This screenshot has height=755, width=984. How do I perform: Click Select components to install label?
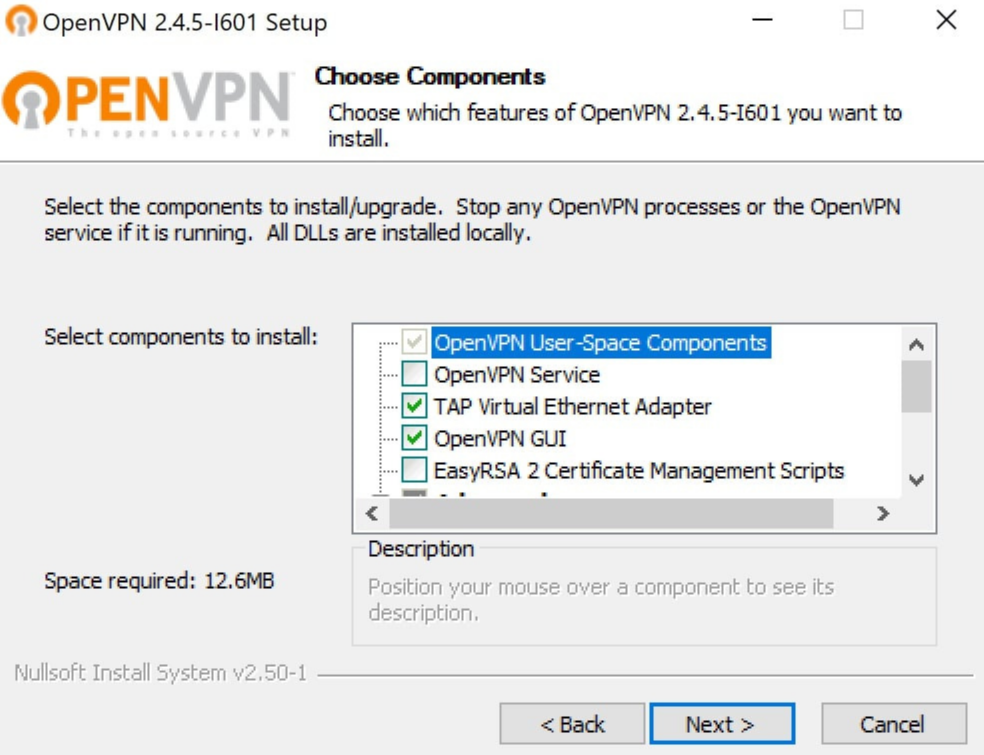tap(181, 337)
